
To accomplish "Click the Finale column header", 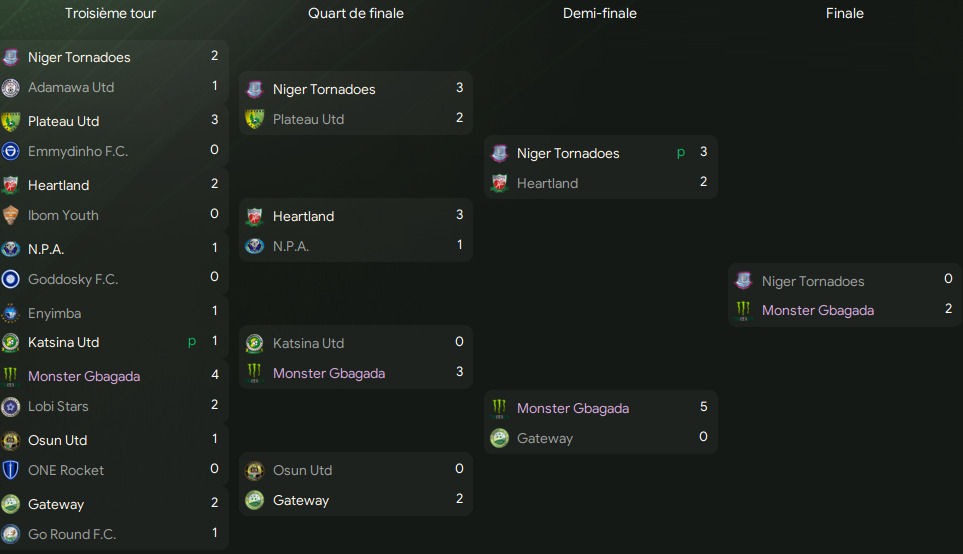I will [x=845, y=13].
